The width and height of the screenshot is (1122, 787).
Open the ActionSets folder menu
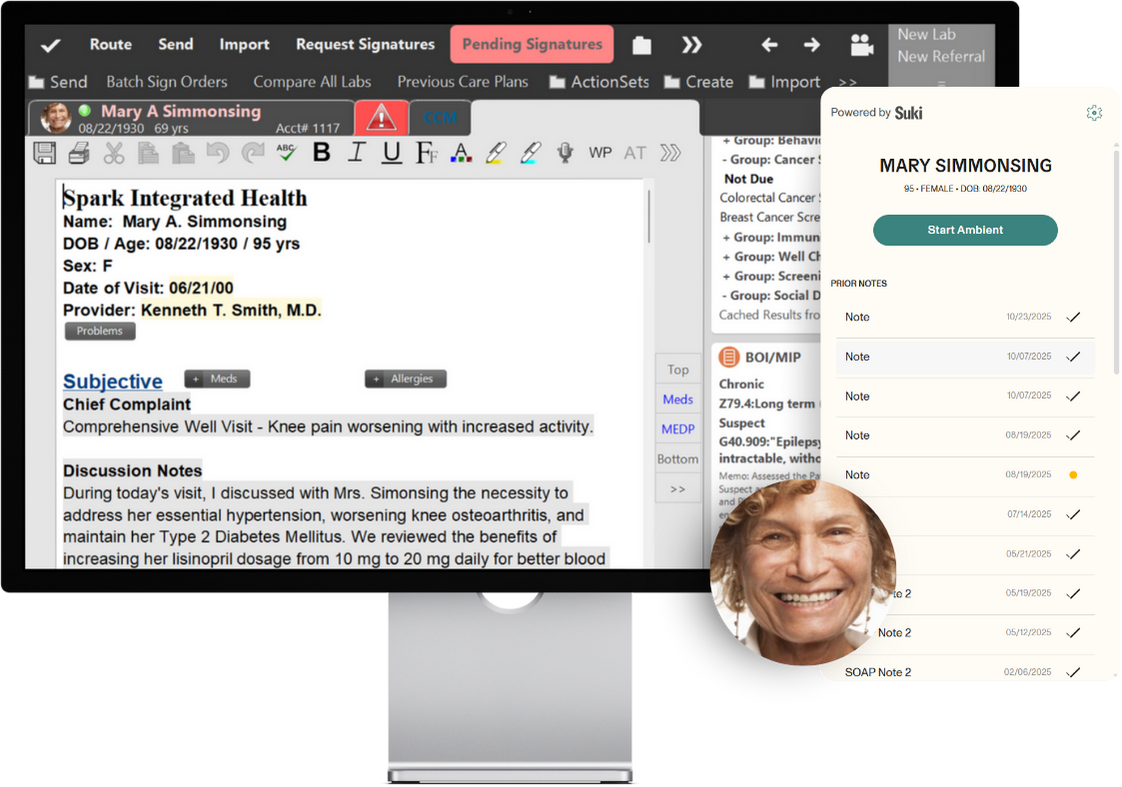pos(598,82)
